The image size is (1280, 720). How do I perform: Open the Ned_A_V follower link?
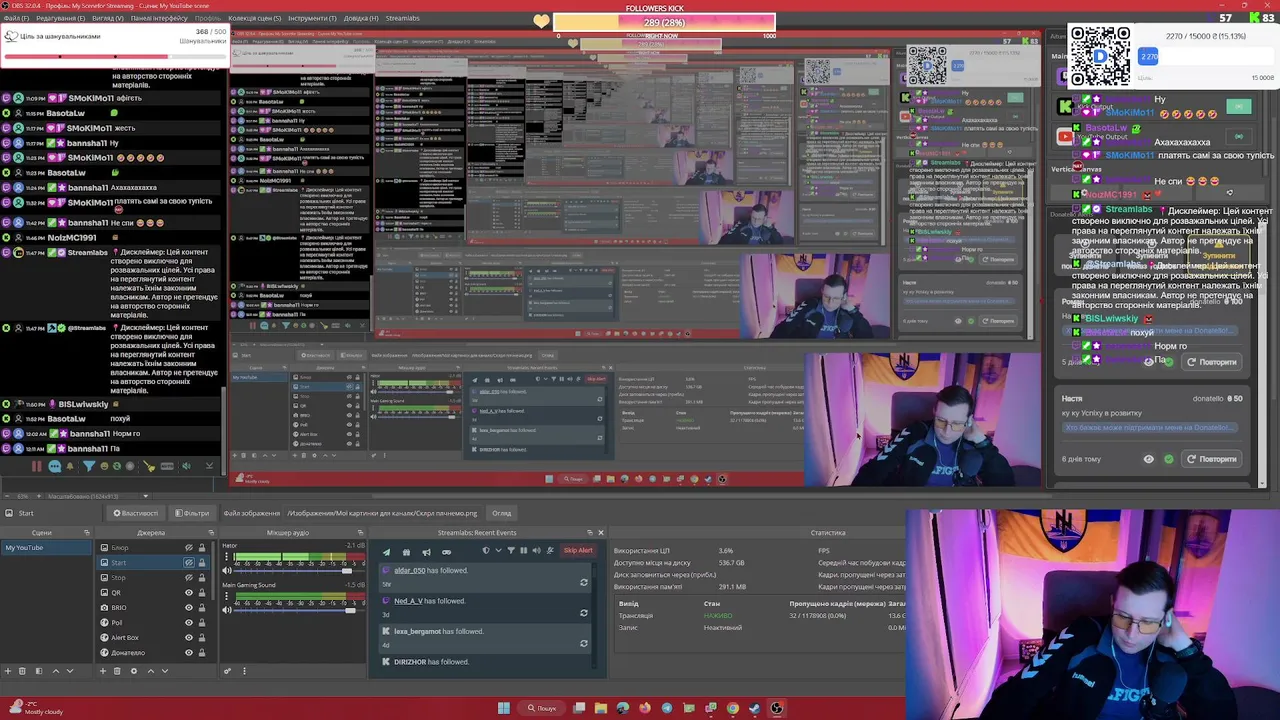[408, 601]
